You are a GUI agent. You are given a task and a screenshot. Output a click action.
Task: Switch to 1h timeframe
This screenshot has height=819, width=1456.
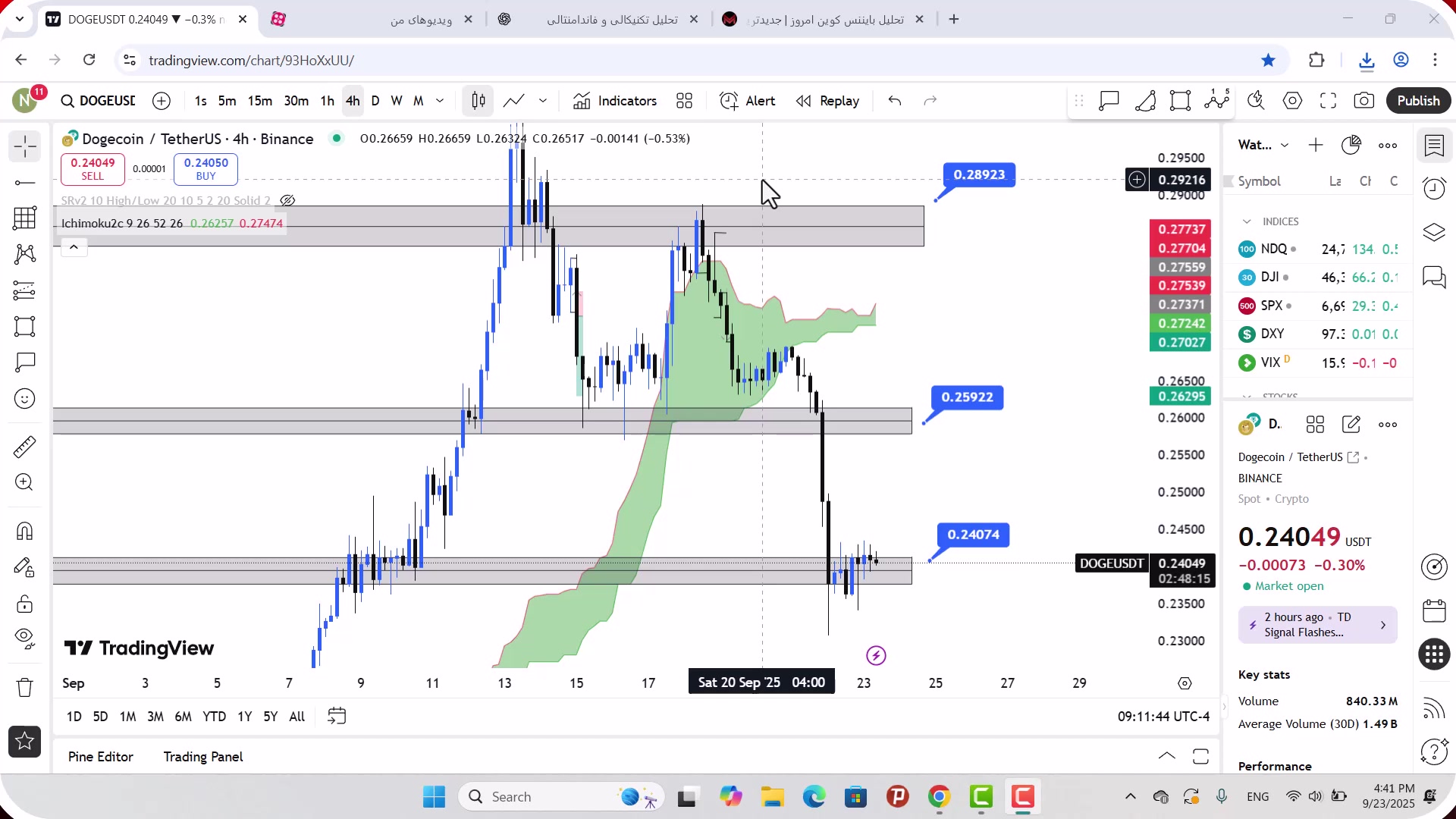coord(327,101)
